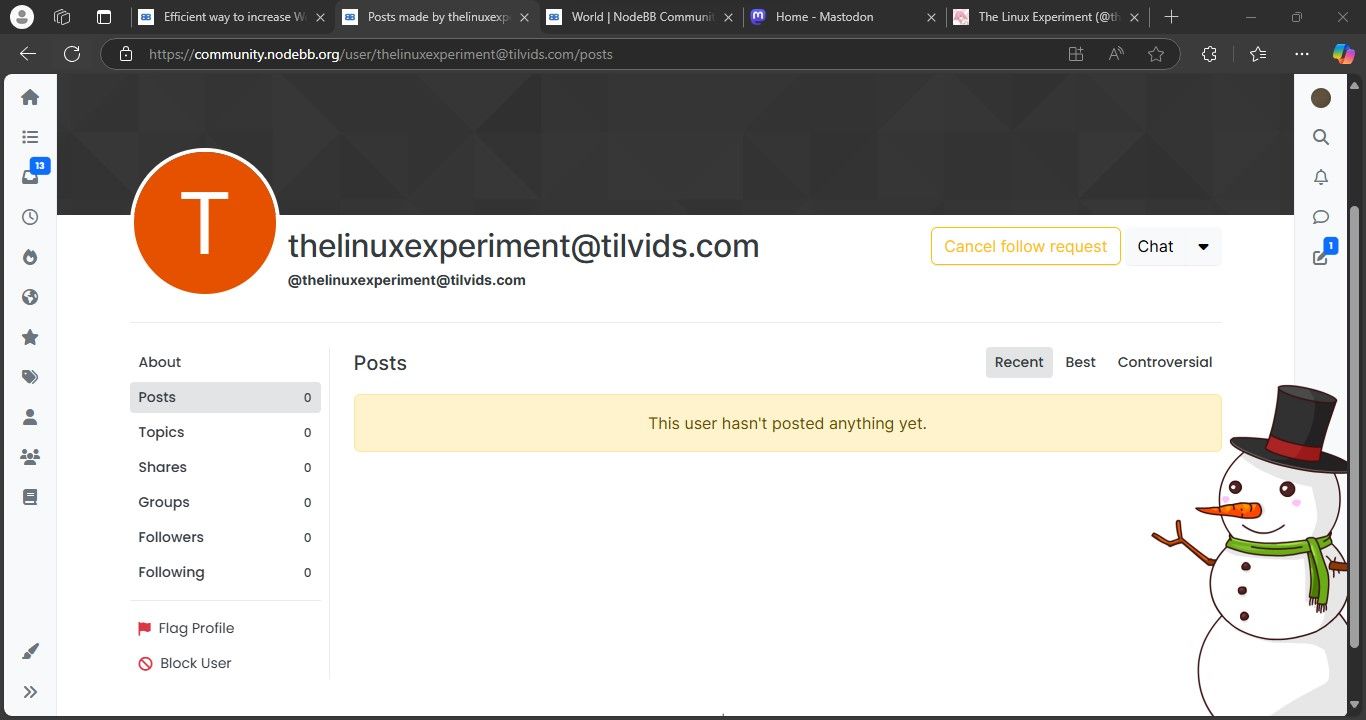Open the star icon in left sidebar
Image resolution: width=1366 pixels, height=720 pixels.
tap(30, 337)
